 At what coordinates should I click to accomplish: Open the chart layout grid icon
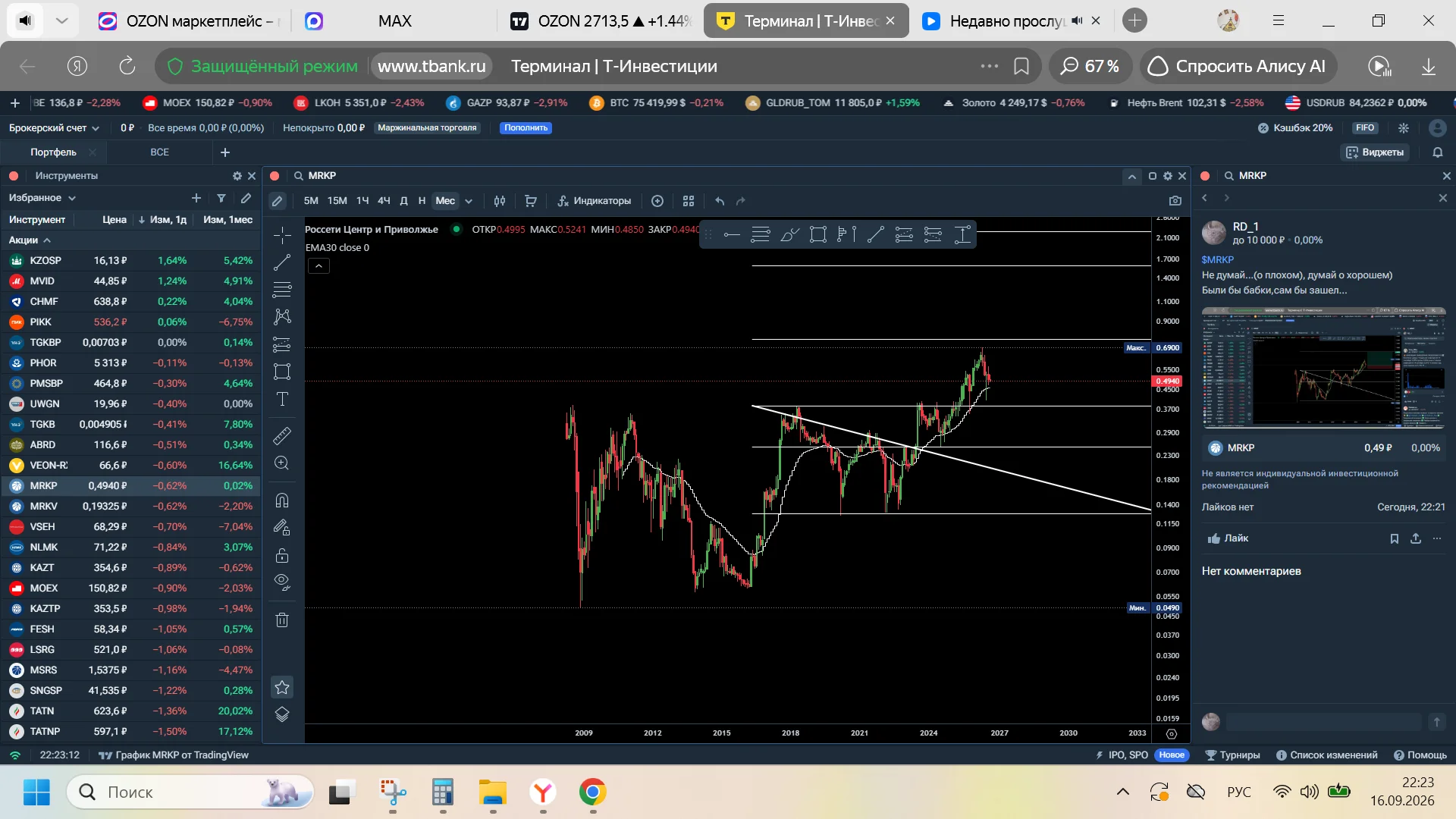tap(689, 201)
